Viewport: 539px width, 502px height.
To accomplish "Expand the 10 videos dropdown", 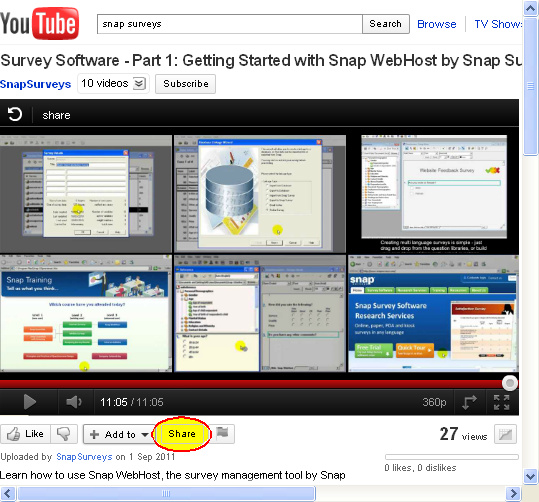I will tap(113, 84).
